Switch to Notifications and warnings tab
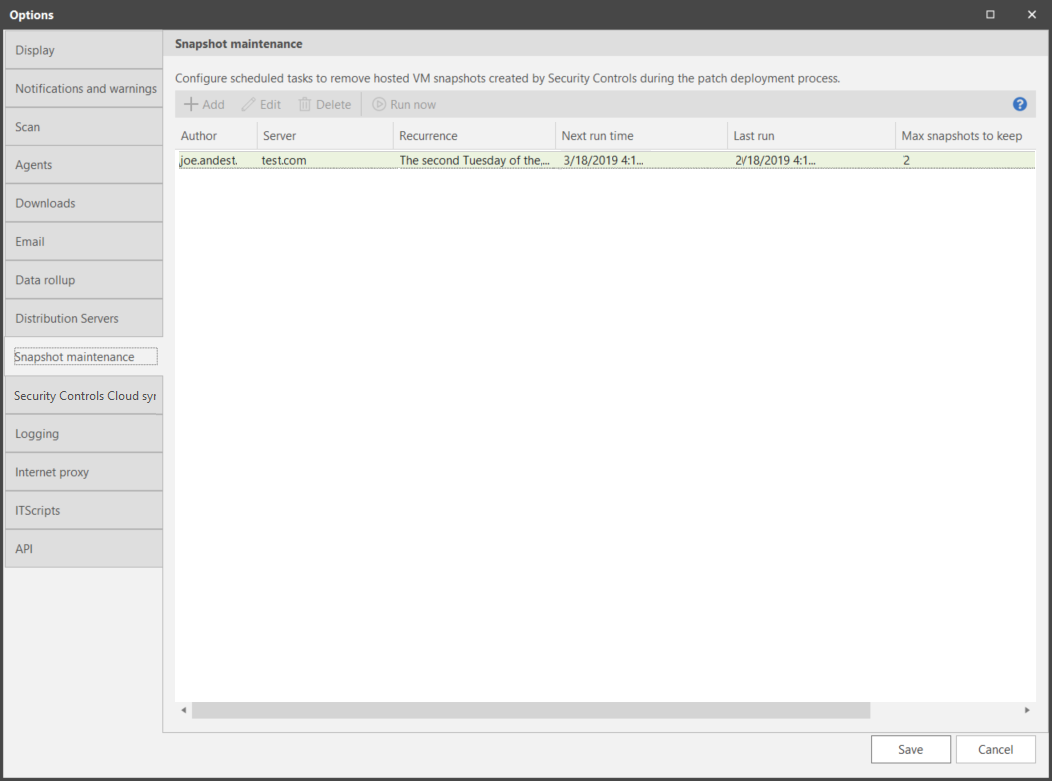This screenshot has width=1052, height=781. 83,89
